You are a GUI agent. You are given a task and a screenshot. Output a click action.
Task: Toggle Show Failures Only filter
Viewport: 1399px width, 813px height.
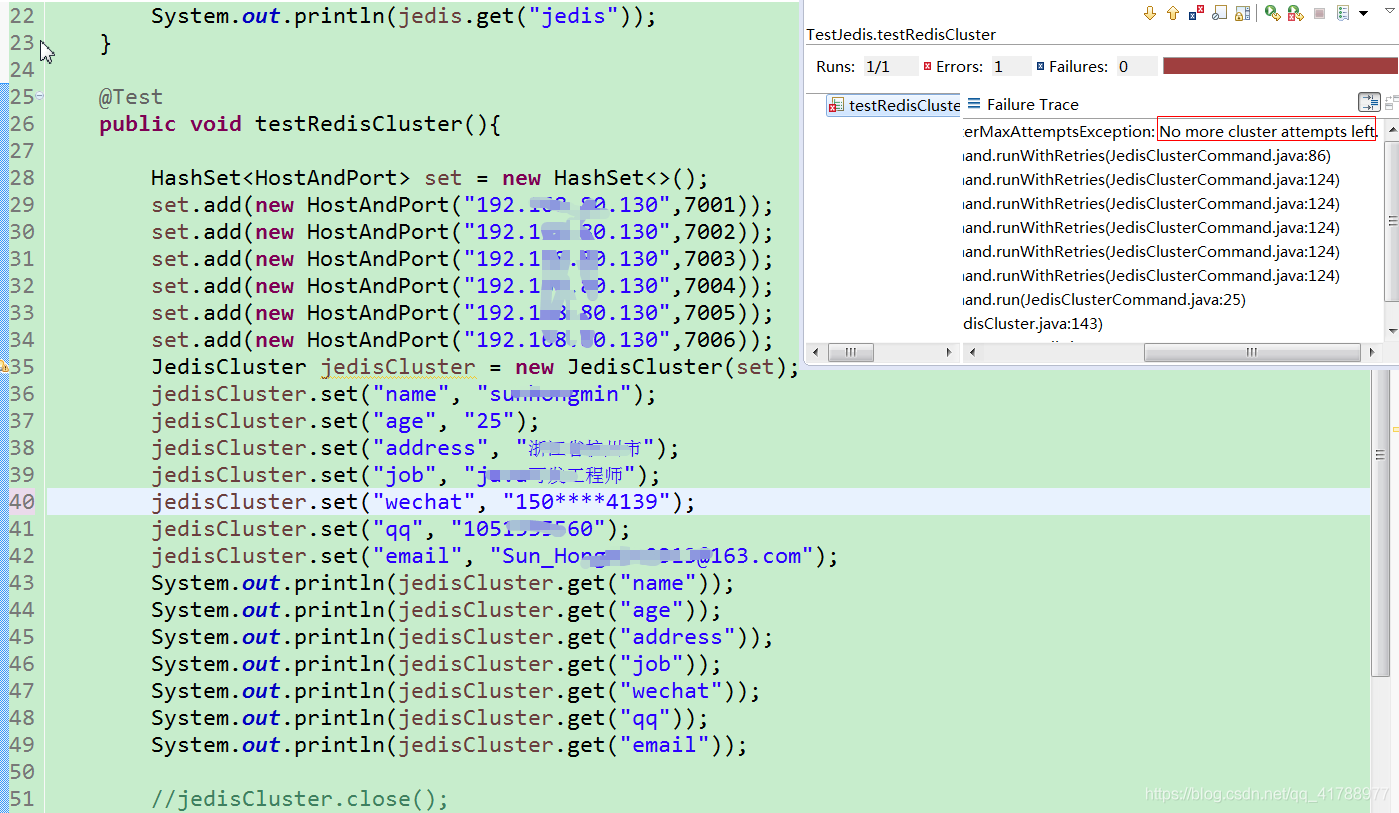(1197, 13)
